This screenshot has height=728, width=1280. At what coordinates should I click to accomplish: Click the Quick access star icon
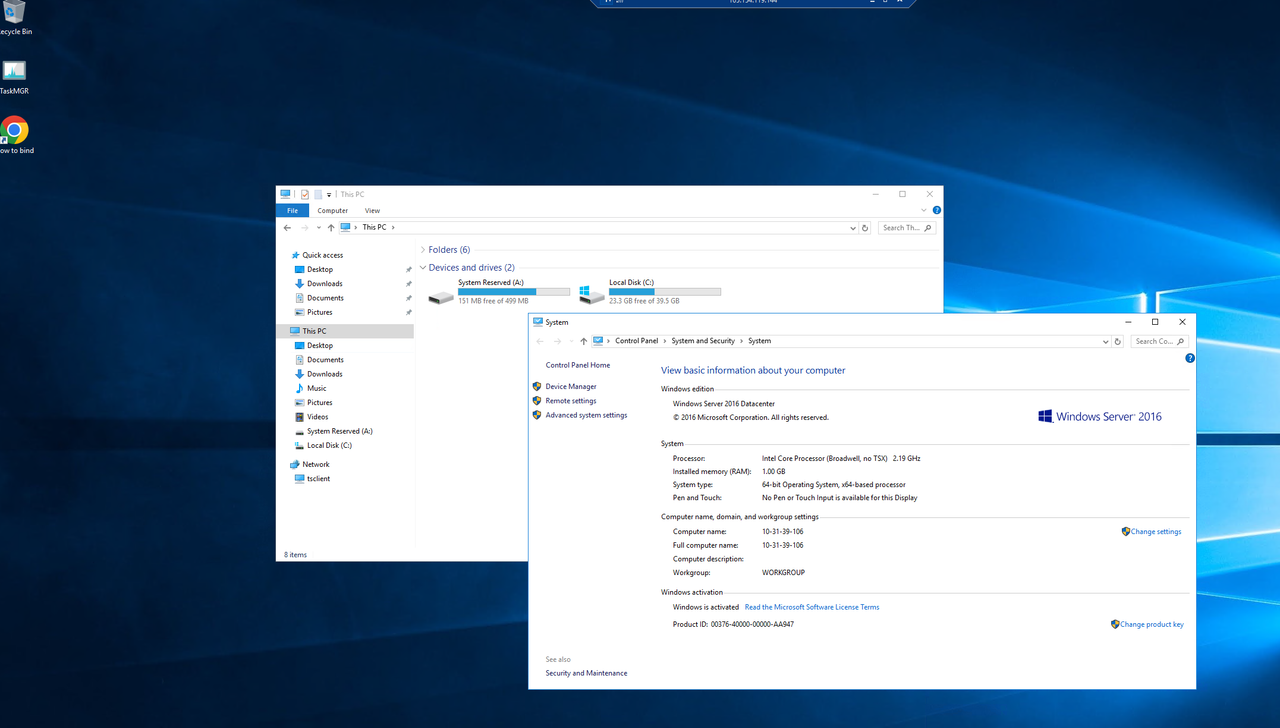click(295, 255)
